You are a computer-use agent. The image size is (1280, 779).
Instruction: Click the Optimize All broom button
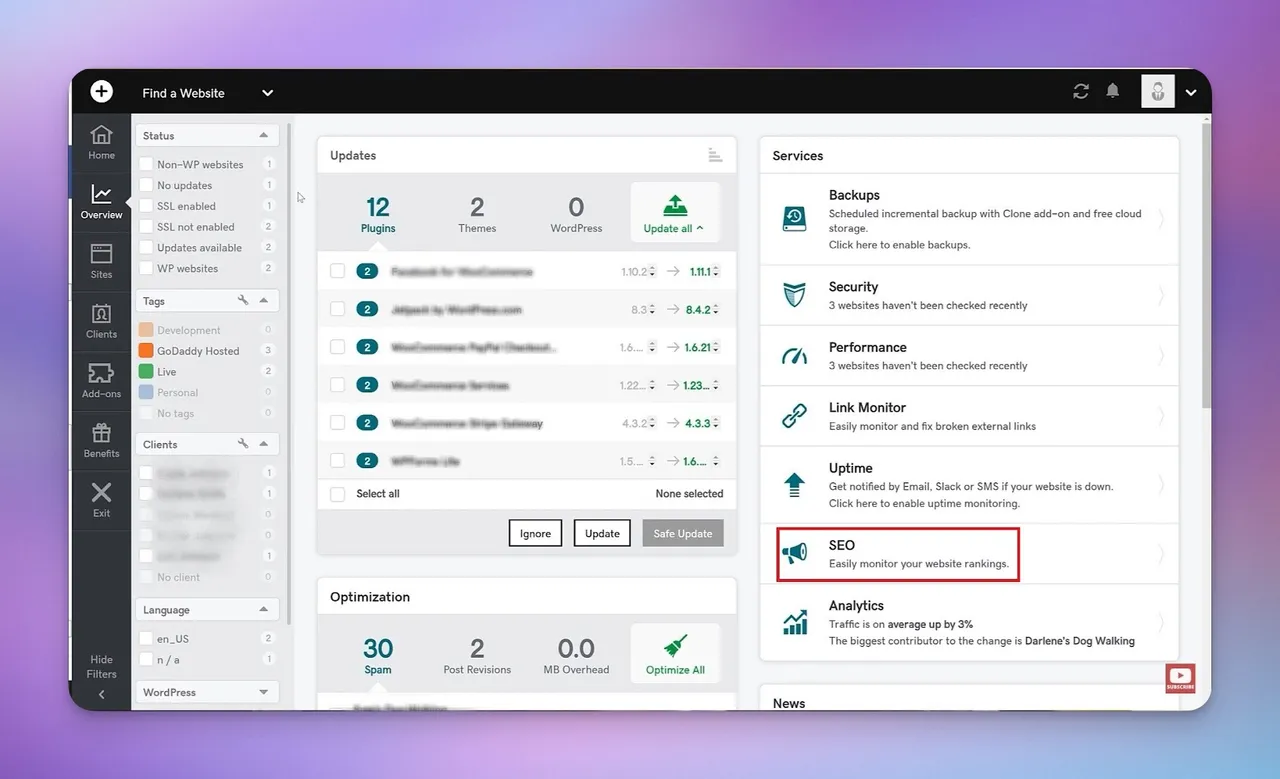pos(675,655)
